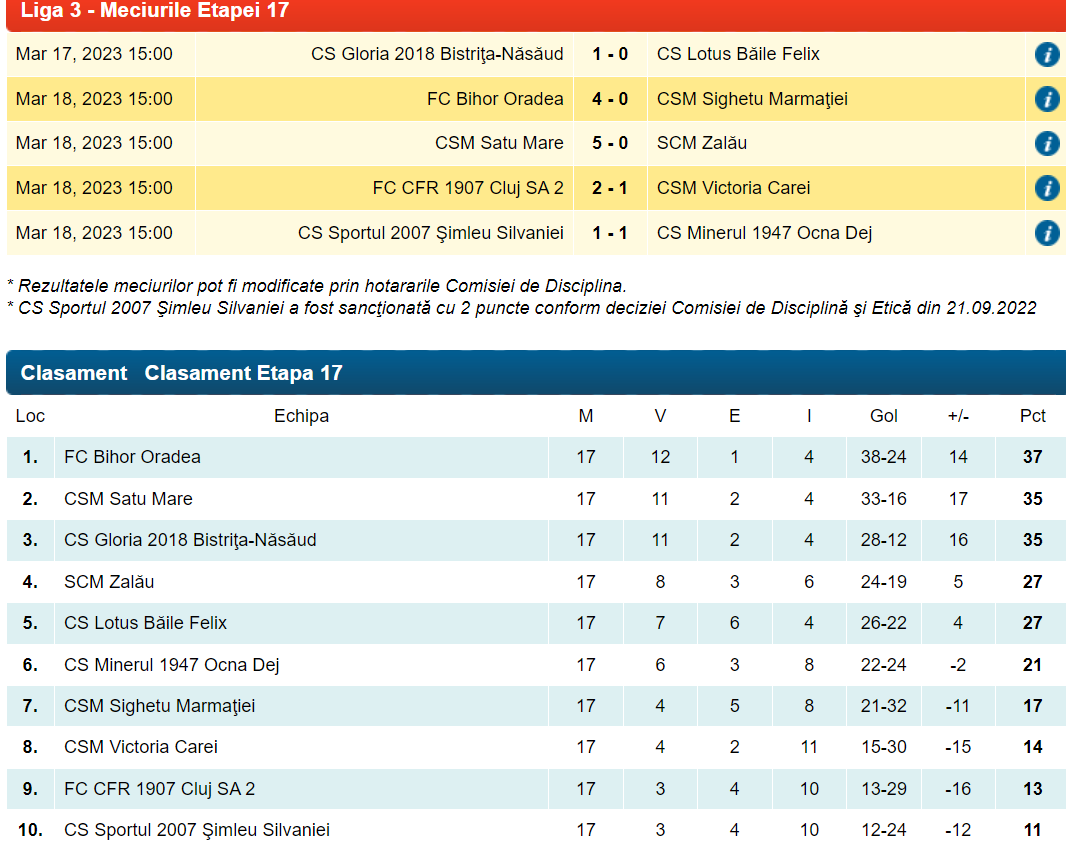Click the Gol column header
This screenshot has height=850, width=1066.
tap(883, 416)
